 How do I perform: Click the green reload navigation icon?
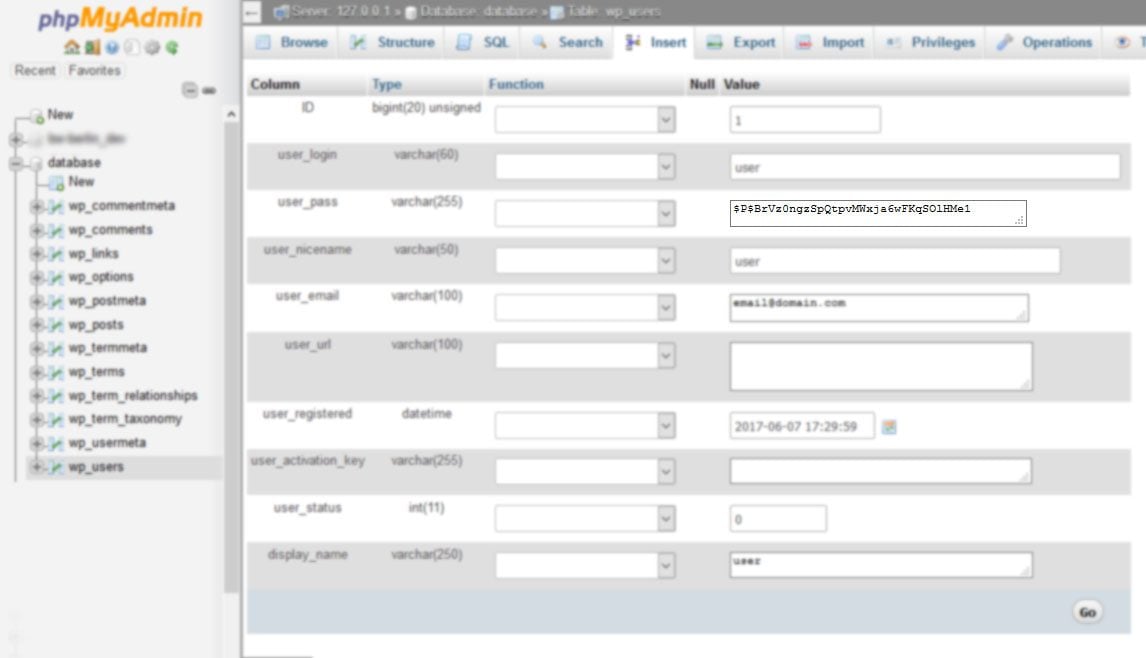pyautogui.click(x=172, y=48)
